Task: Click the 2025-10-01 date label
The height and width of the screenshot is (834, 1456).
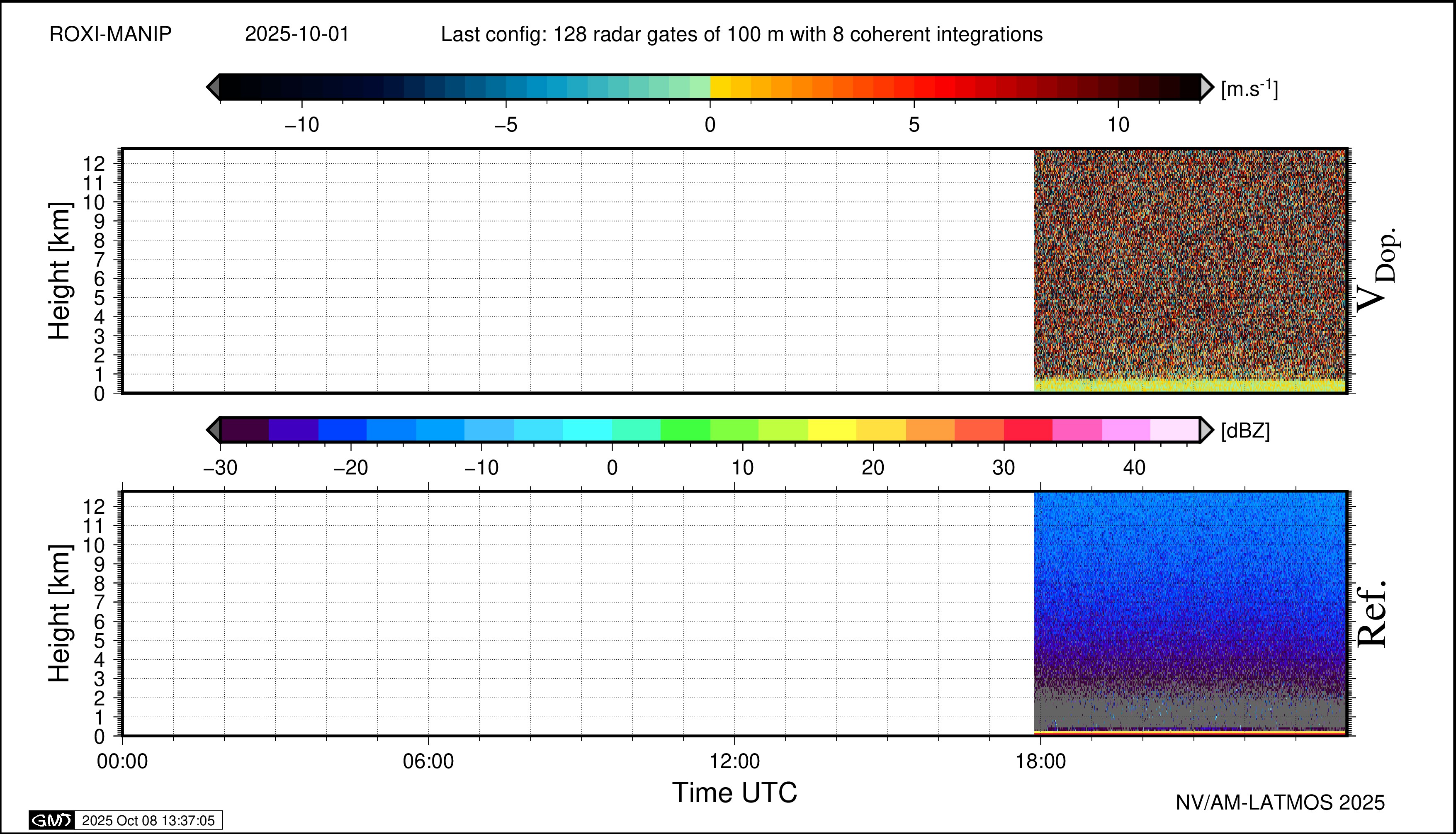Action: (297, 34)
